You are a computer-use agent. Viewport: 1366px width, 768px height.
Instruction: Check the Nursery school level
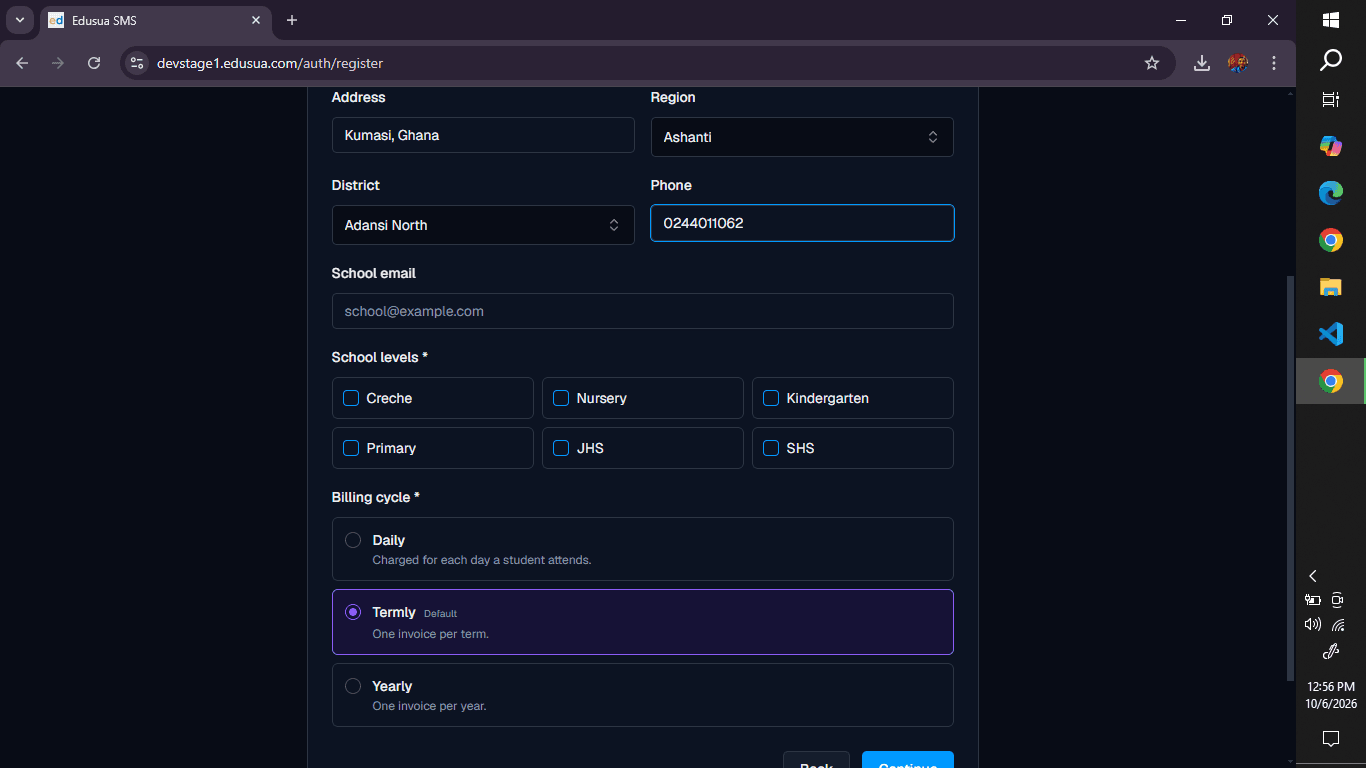click(561, 398)
